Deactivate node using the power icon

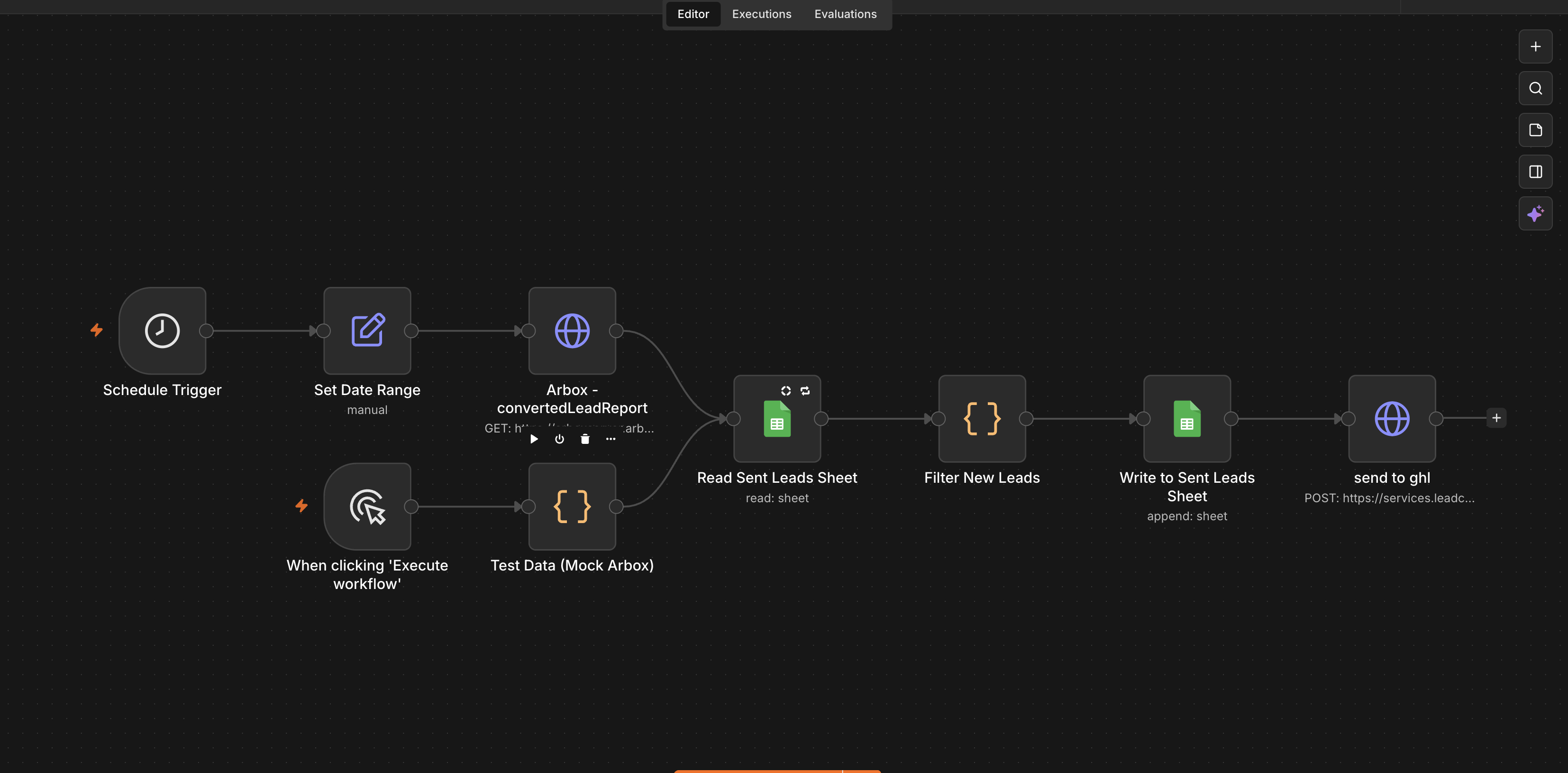coord(559,439)
